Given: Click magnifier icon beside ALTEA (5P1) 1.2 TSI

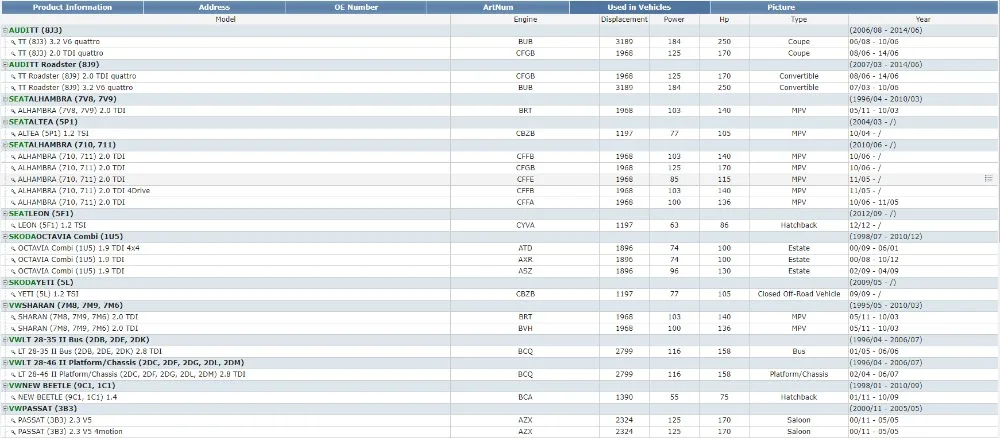Looking at the screenshot, I should [x=13, y=134].
